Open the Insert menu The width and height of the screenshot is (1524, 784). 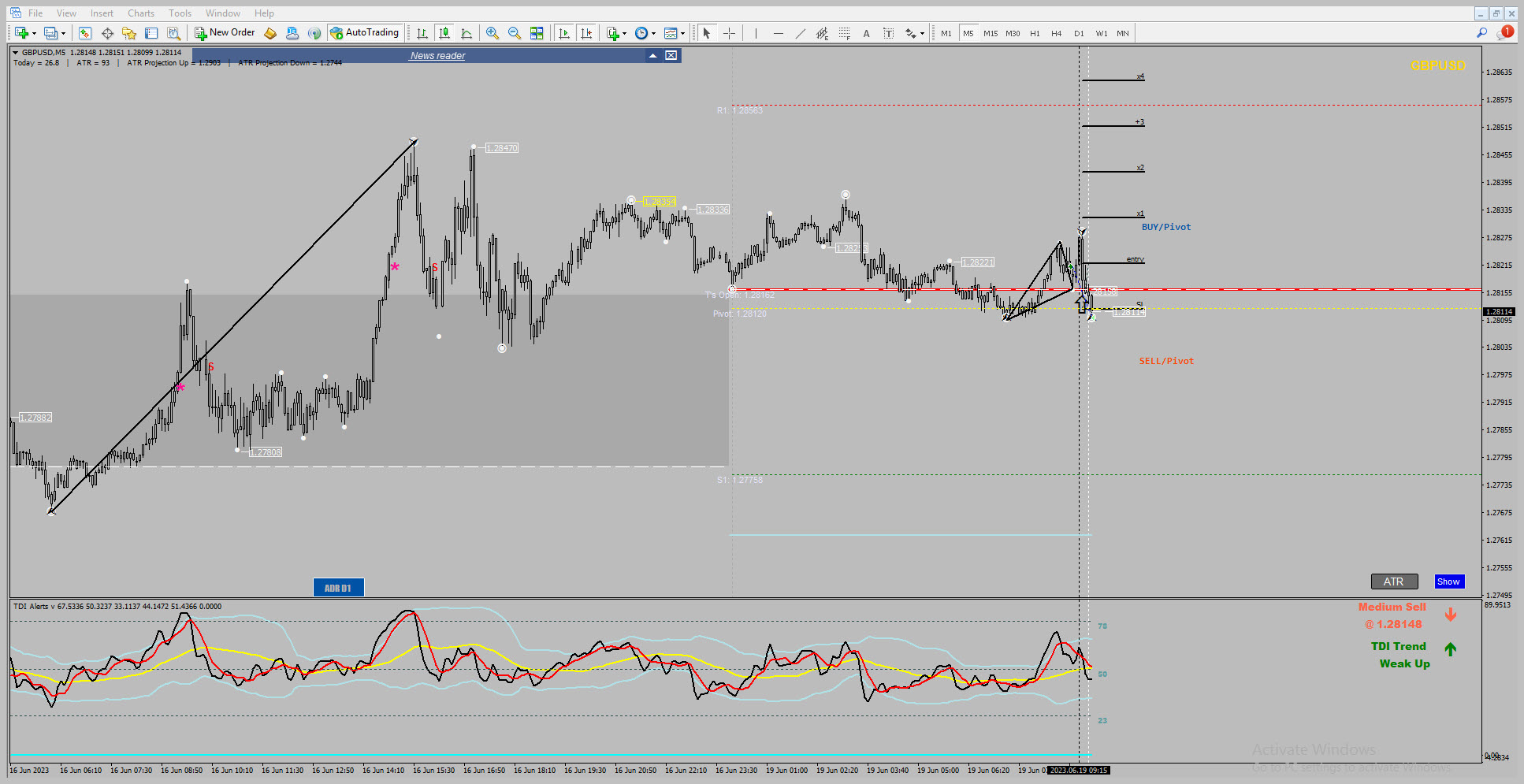tap(102, 13)
